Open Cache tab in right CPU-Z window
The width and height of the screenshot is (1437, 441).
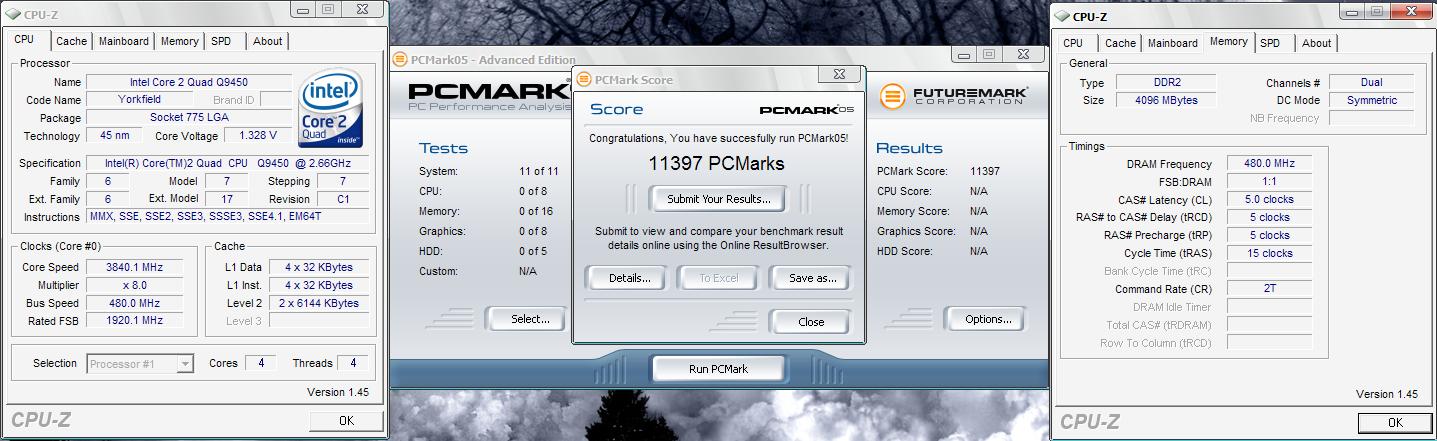coord(1120,43)
